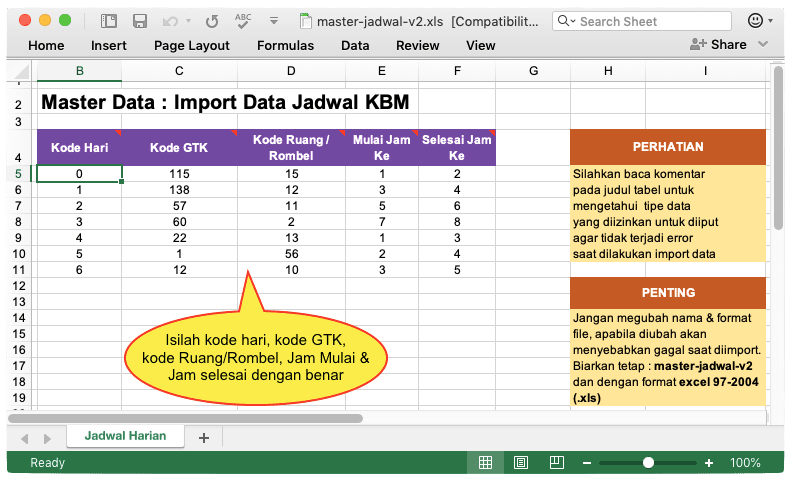The width and height of the screenshot is (791, 481).
Task: Click the orange PERHATIAN heading
Action: coord(668,147)
